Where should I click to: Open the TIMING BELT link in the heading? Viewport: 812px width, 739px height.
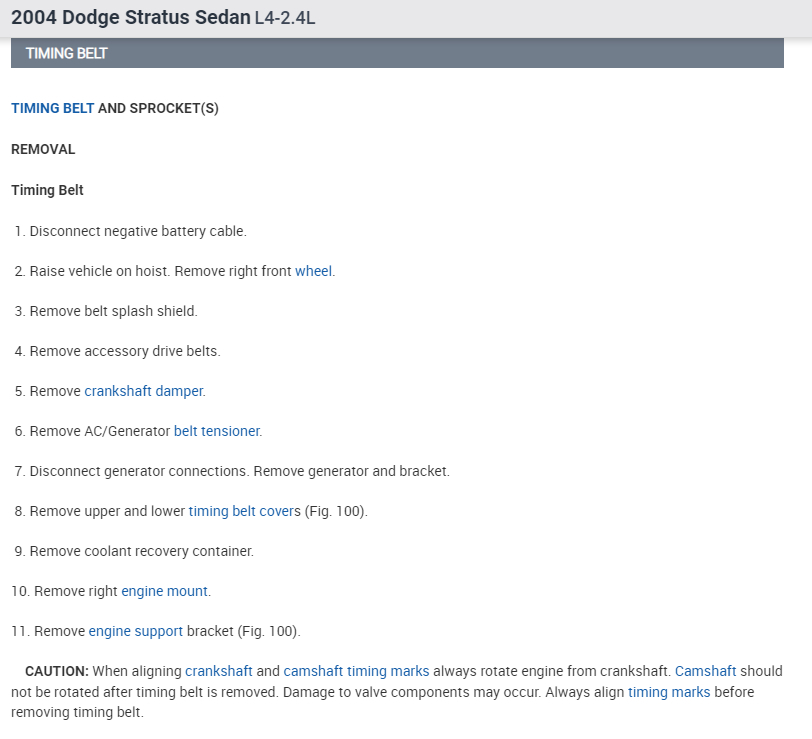52,108
